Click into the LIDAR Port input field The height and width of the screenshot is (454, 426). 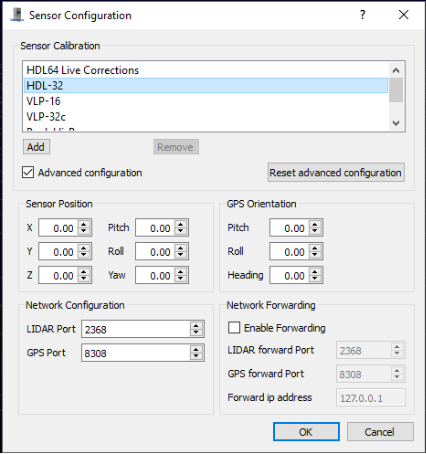point(136,329)
